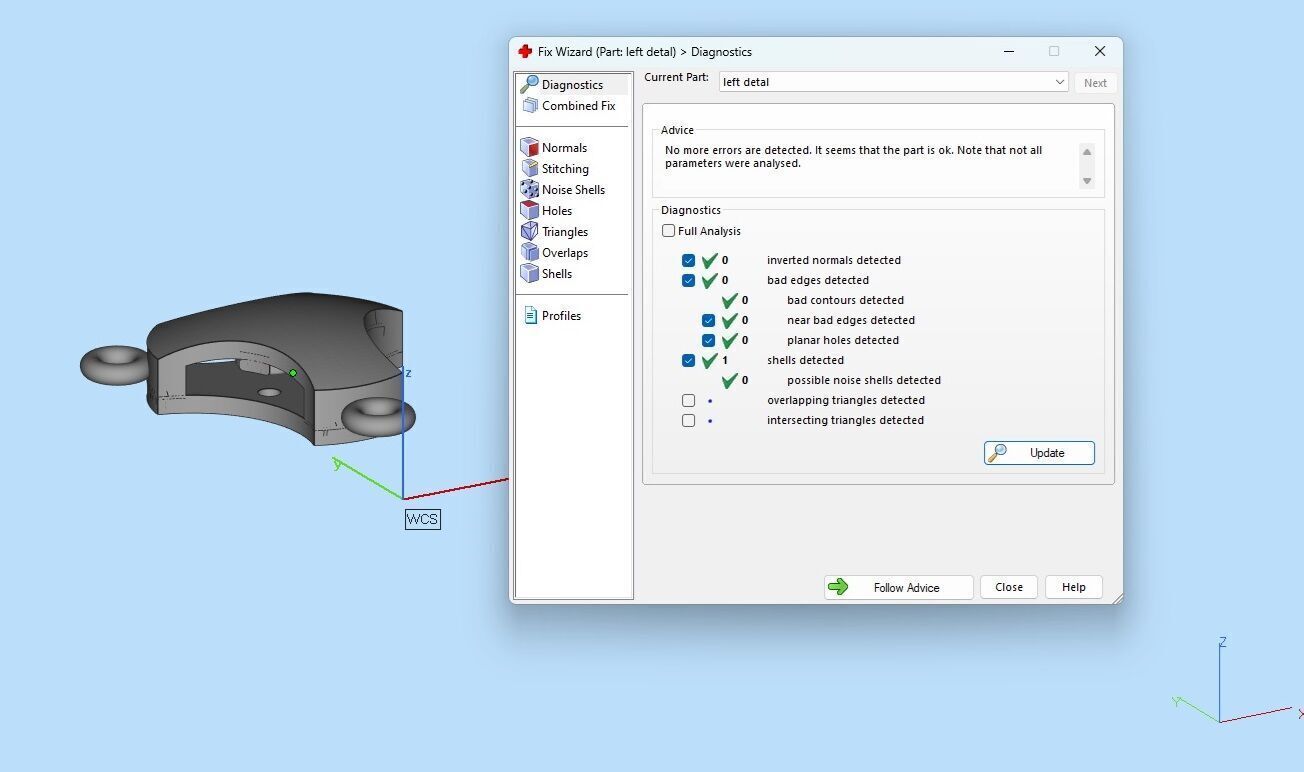Uncheck inverted normals detected checkbox
The width and height of the screenshot is (1304, 772).
tap(688, 260)
